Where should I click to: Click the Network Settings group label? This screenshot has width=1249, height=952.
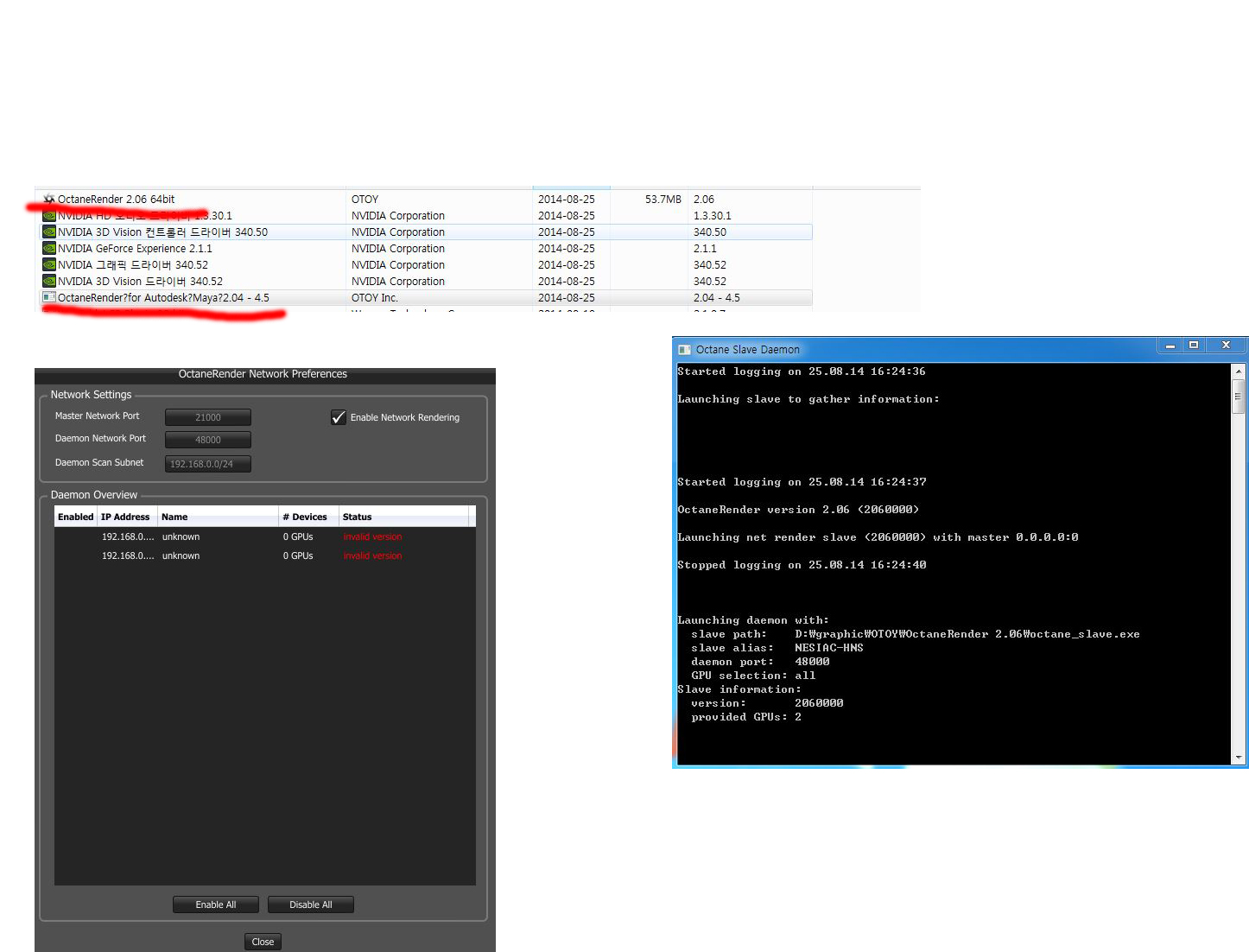91,395
